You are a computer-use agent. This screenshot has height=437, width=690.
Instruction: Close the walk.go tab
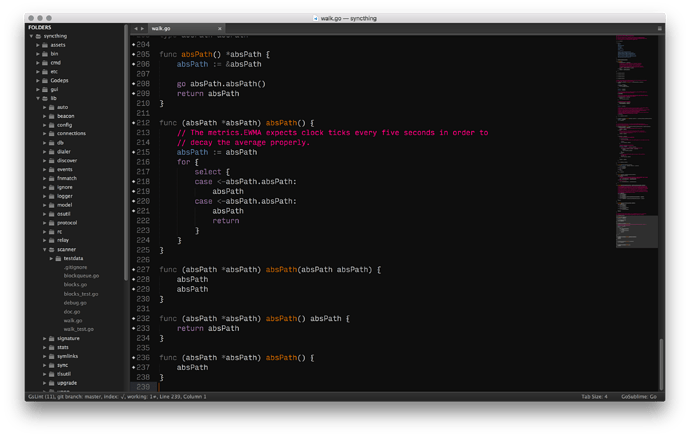tap(220, 29)
